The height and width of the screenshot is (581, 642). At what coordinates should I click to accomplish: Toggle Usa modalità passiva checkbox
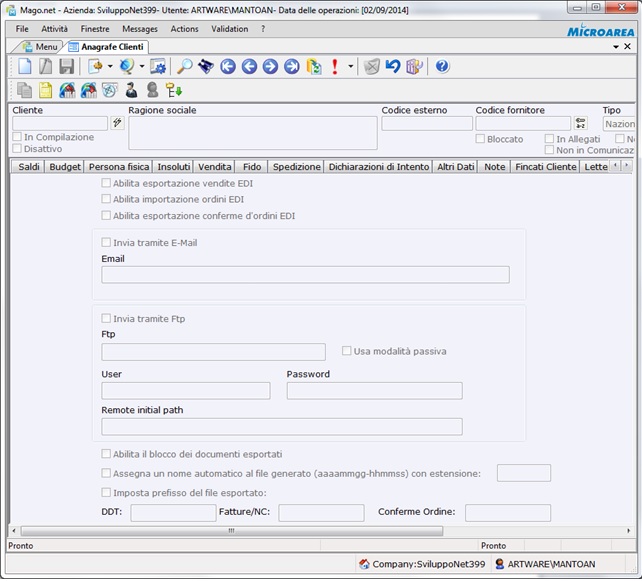[x=347, y=351]
